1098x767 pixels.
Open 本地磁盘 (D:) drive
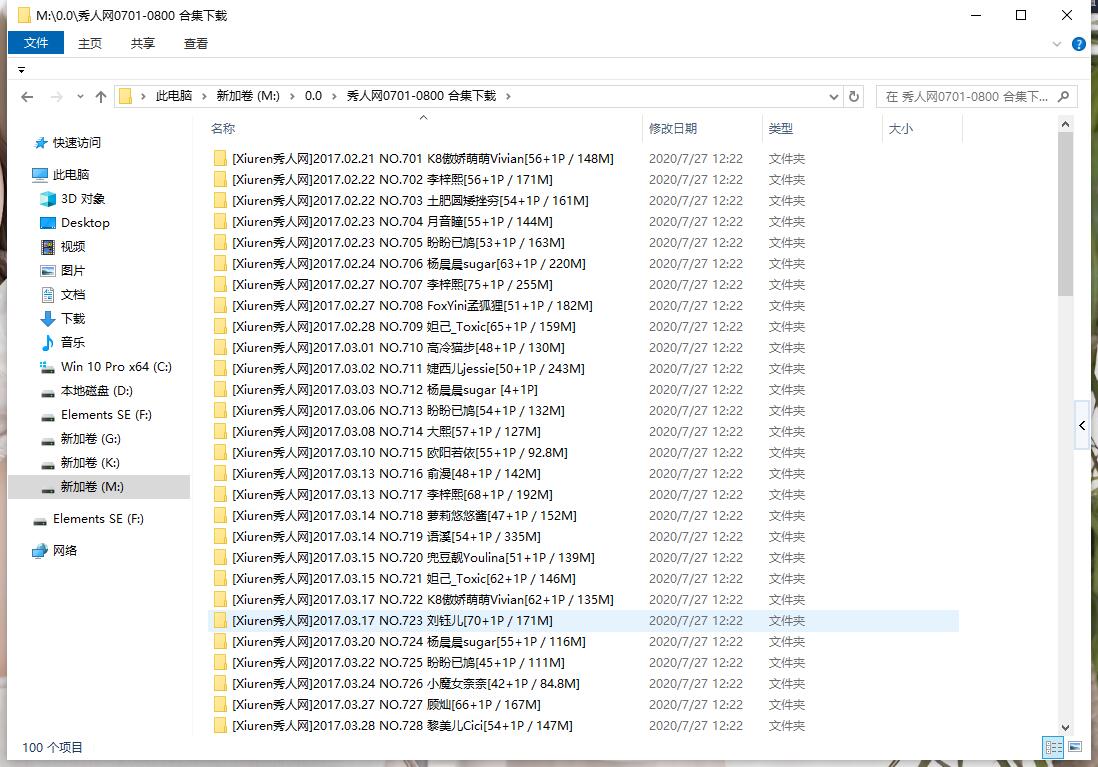pyautogui.click(x=97, y=391)
